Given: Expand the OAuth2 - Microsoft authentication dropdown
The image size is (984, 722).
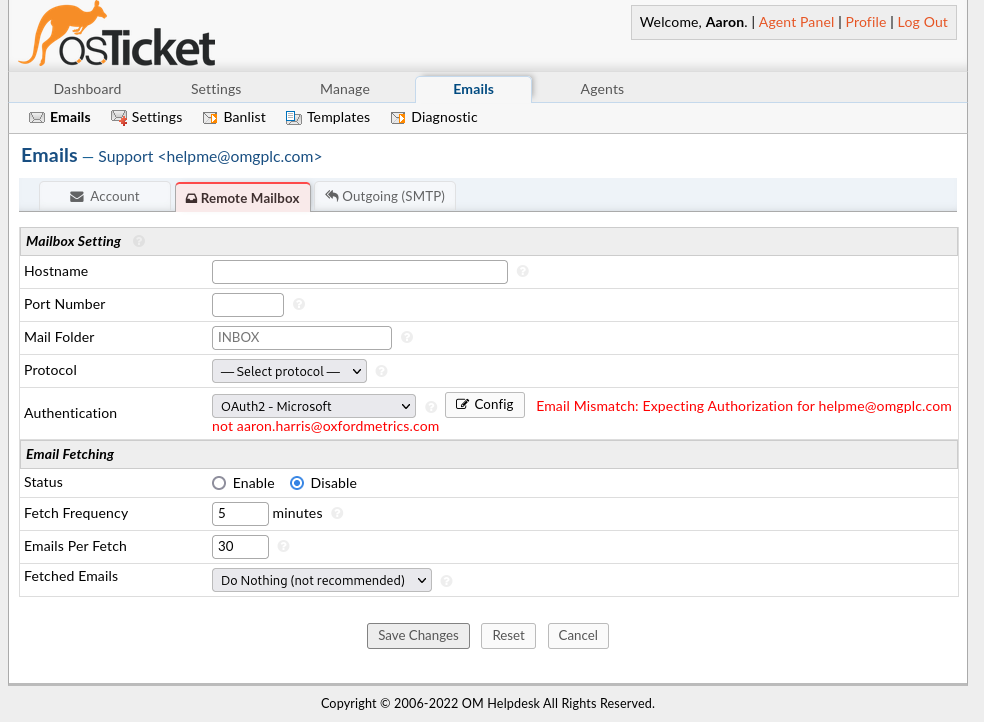Looking at the screenshot, I should (x=313, y=406).
